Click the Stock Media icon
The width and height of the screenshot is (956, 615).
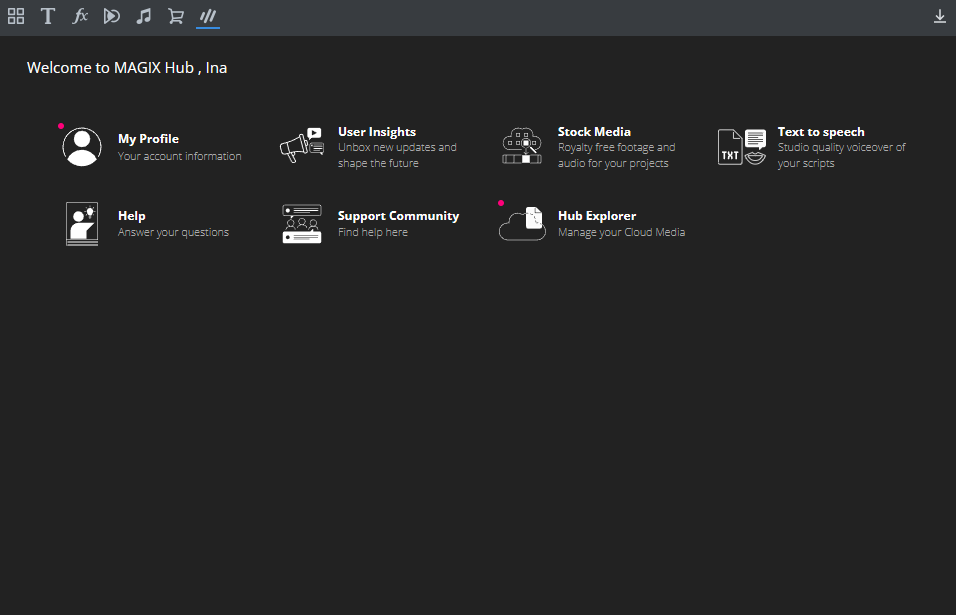point(522,147)
